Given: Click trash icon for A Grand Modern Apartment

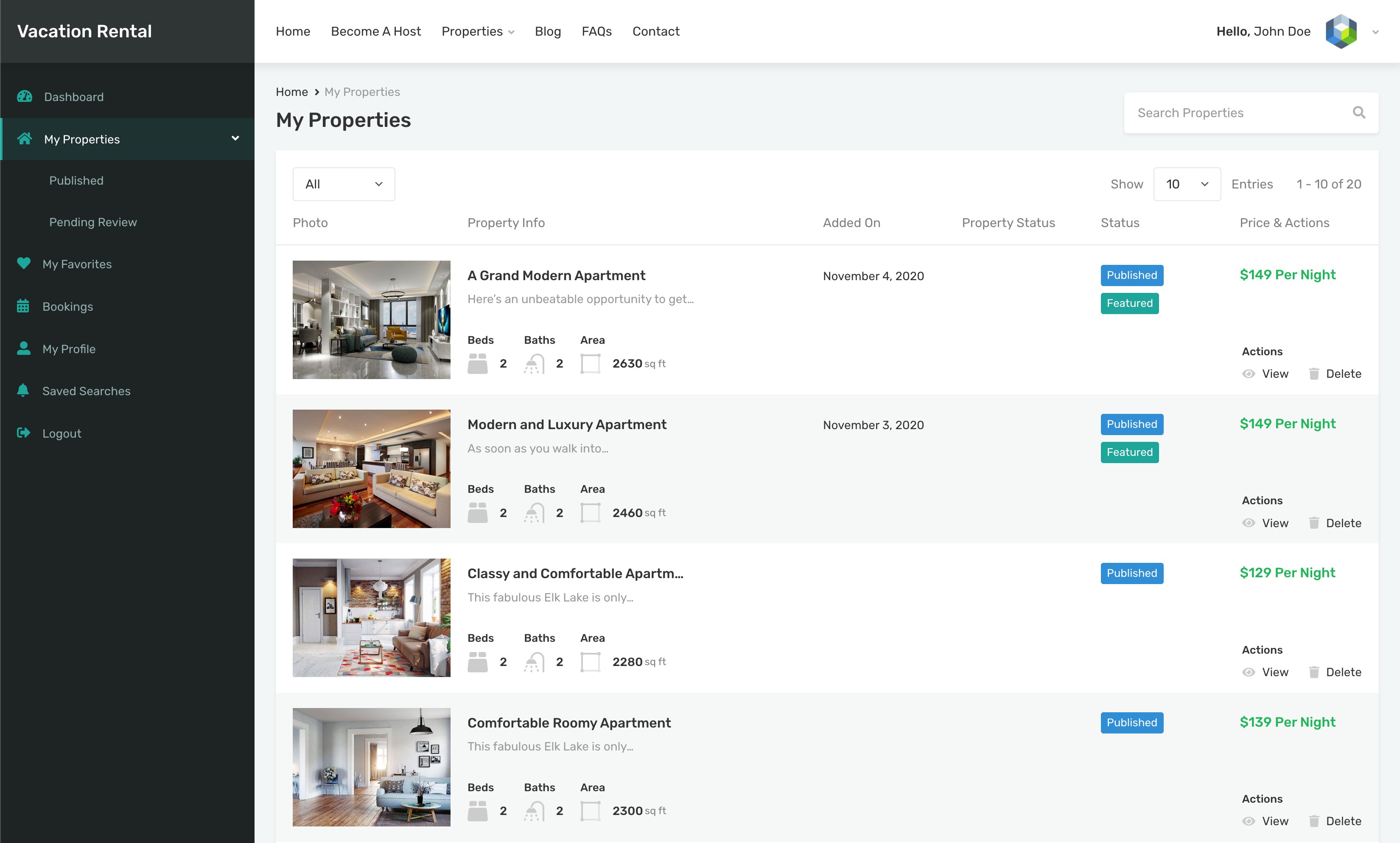Looking at the screenshot, I should click(x=1314, y=374).
